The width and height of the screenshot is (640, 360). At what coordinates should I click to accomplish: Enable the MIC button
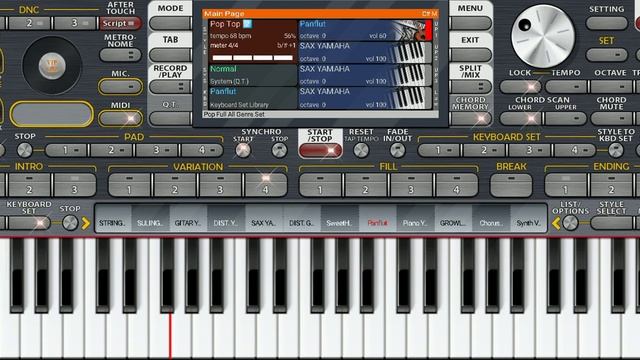tap(120, 87)
